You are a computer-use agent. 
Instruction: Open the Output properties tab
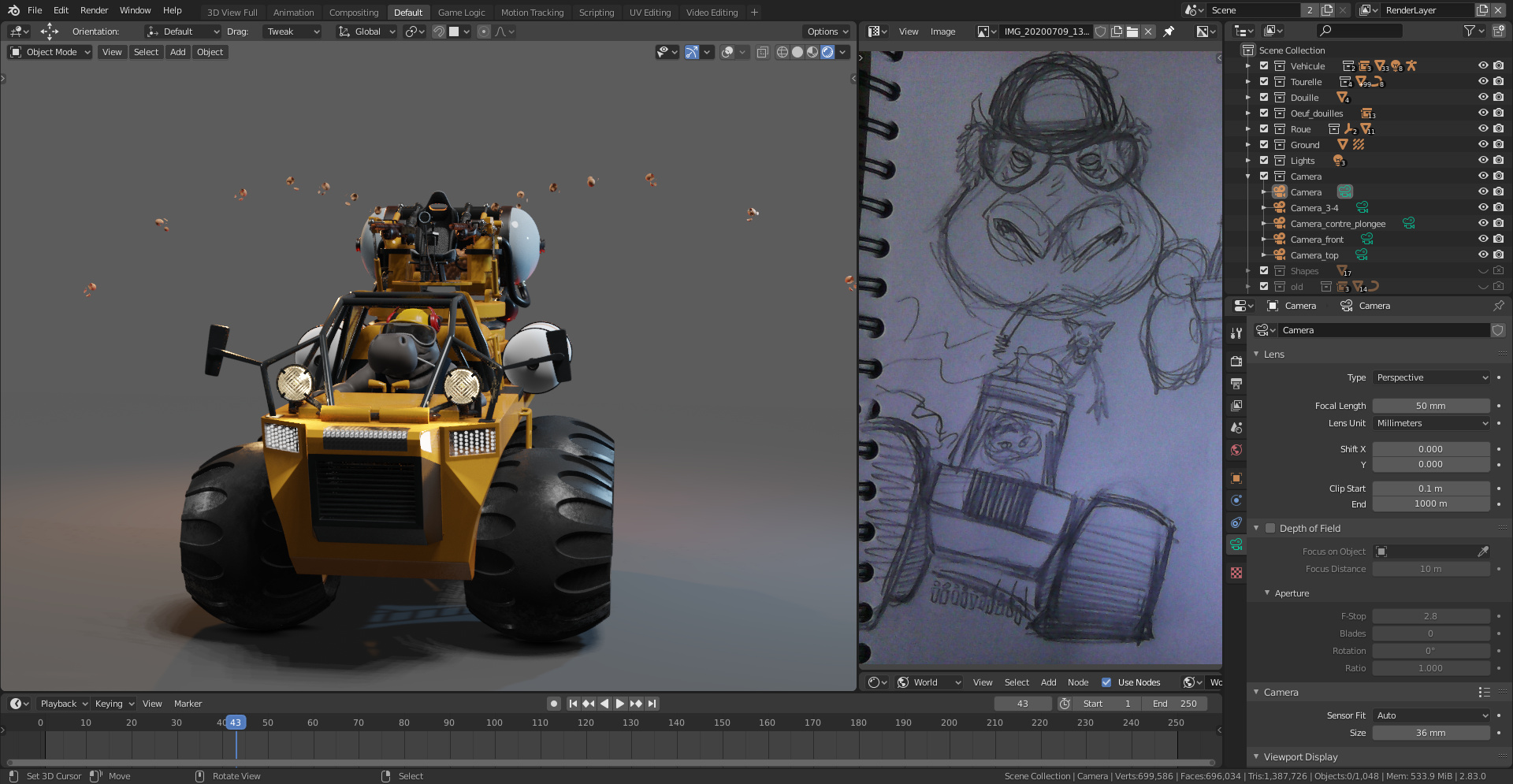pos(1236,384)
